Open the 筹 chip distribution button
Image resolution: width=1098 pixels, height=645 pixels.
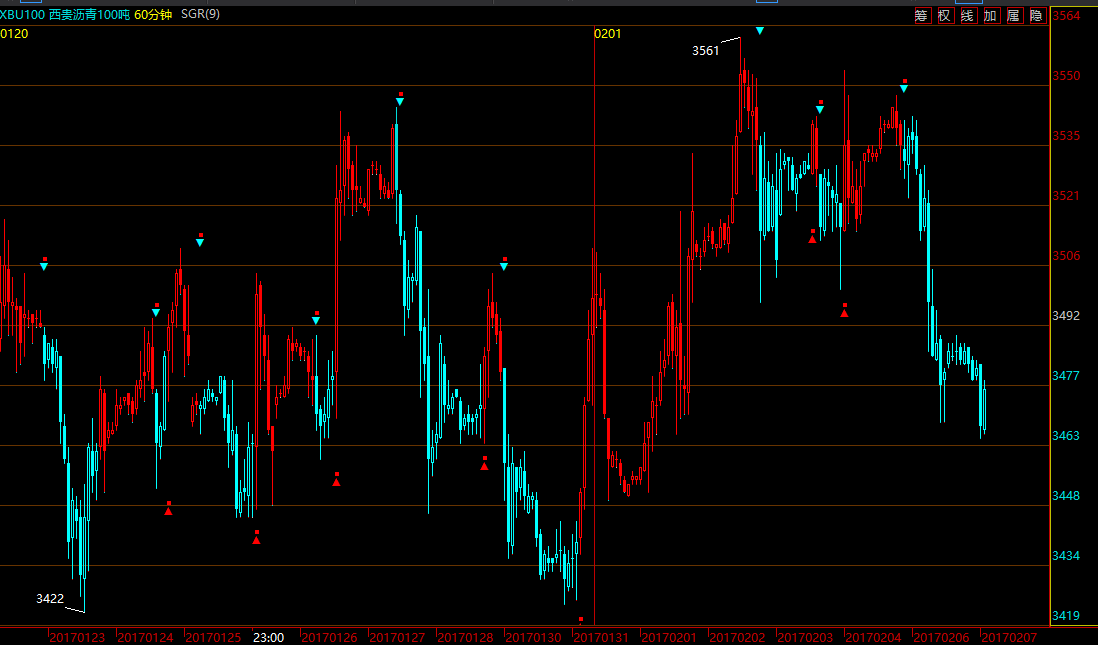click(x=922, y=15)
